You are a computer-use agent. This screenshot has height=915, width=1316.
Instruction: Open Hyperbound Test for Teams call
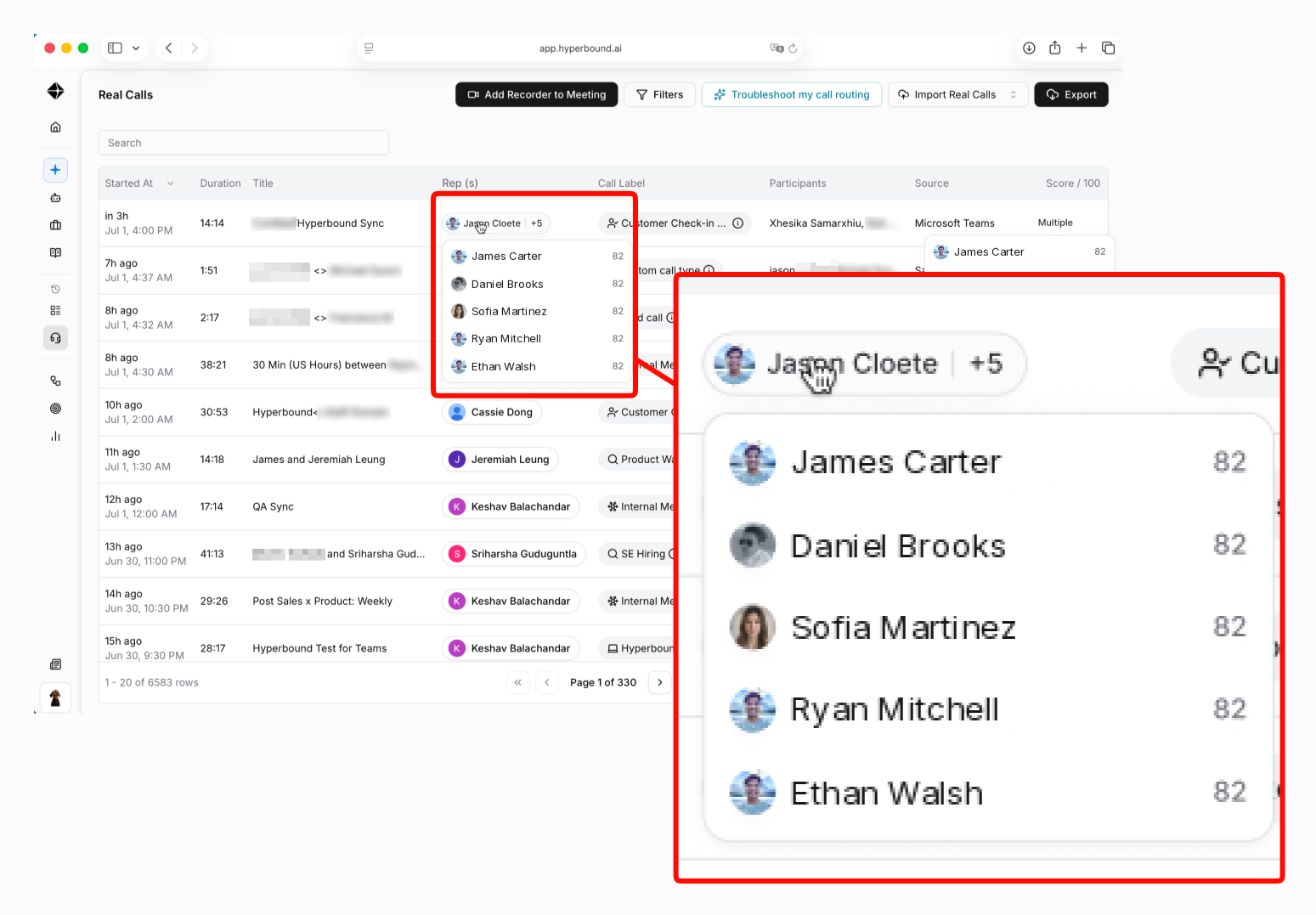(319, 648)
